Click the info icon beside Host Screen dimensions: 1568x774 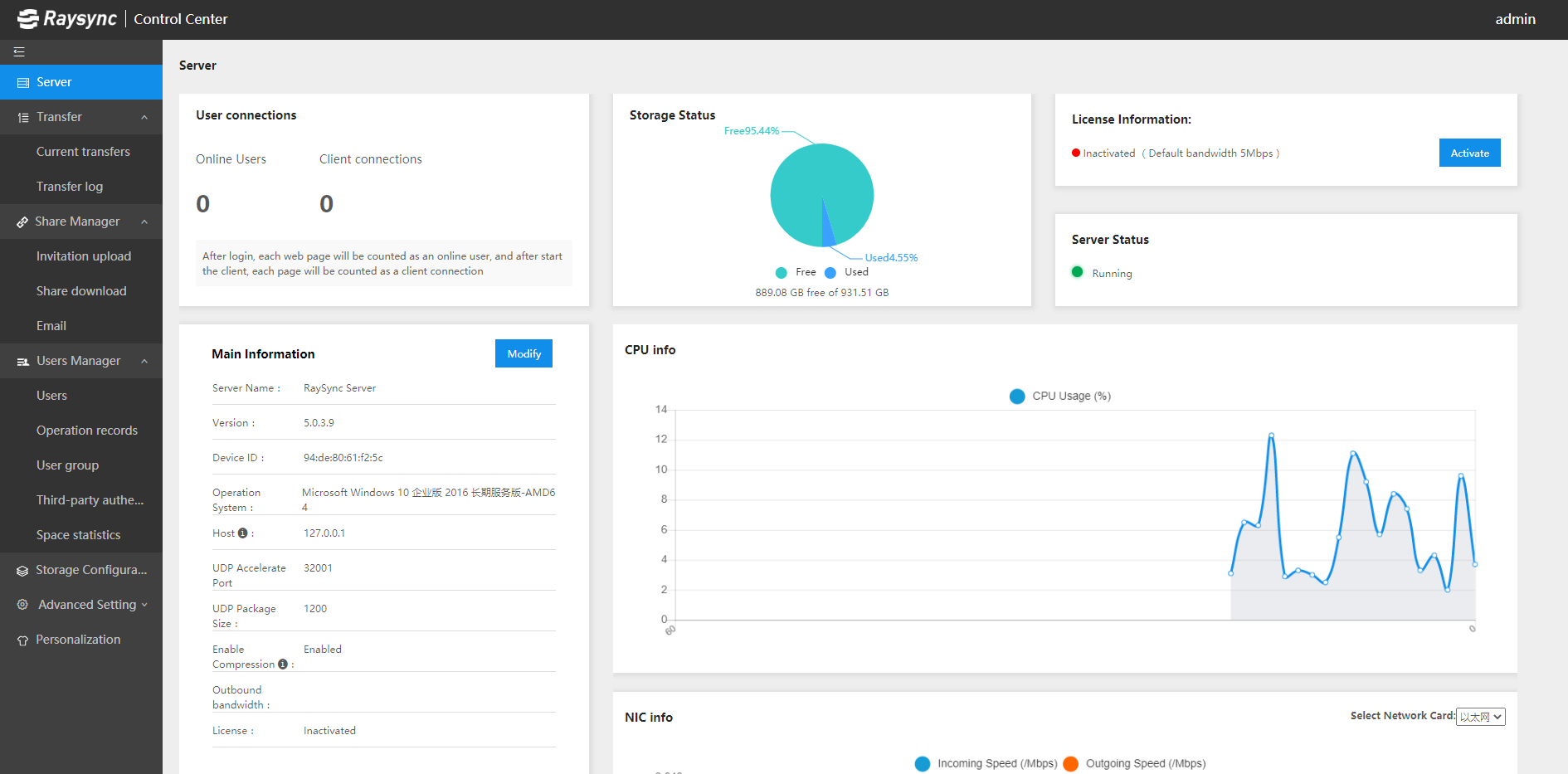pyautogui.click(x=242, y=533)
